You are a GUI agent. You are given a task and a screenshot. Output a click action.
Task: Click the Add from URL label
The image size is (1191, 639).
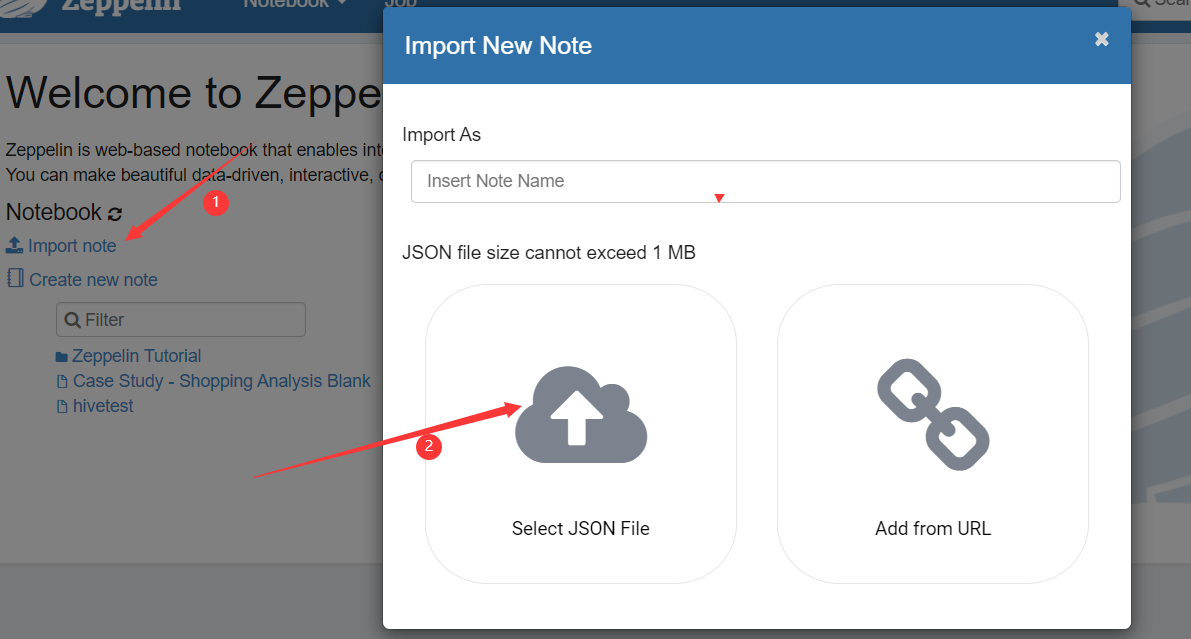[934, 528]
